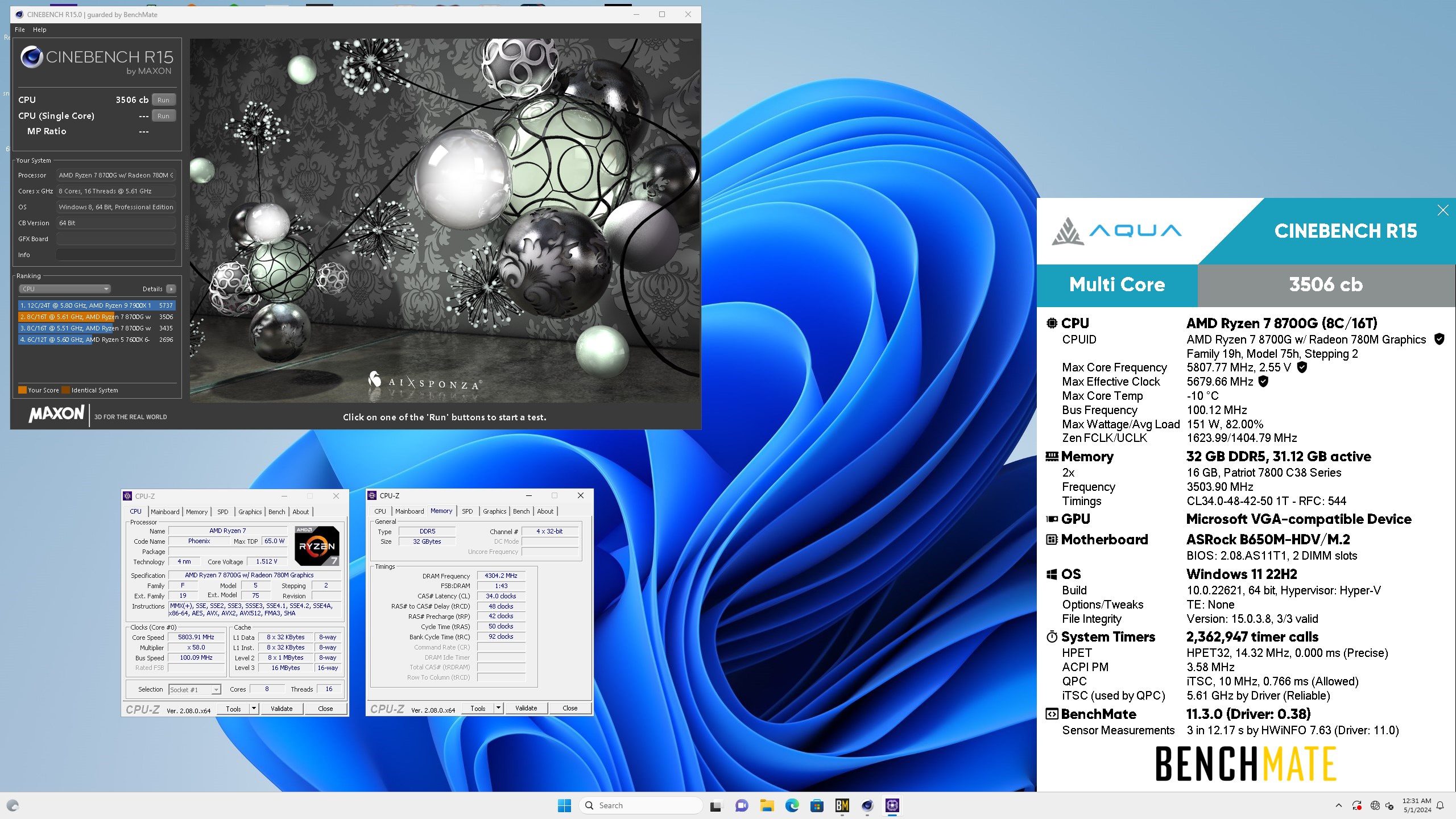Select ranking entry 8C/16T @ 5.61 GHz

(96, 317)
